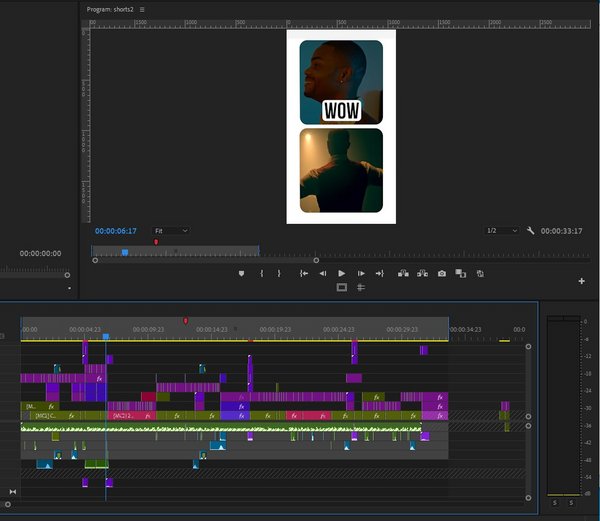Click the Mark In bracket button
This screenshot has width=600, height=521.
click(x=262, y=274)
